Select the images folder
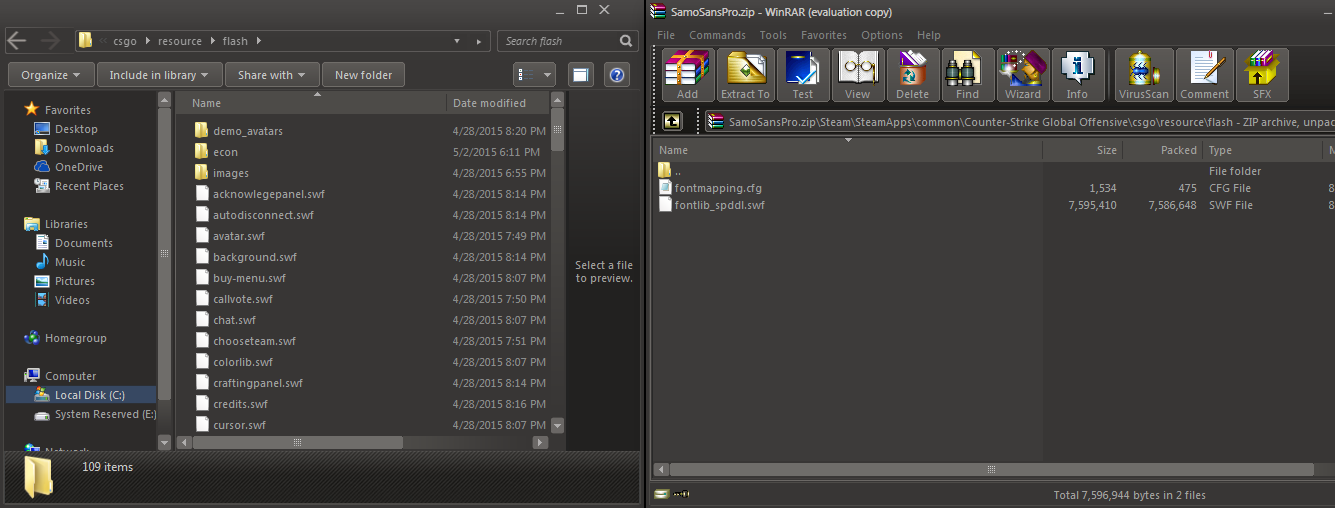This screenshot has height=508, width=1335. (221, 173)
